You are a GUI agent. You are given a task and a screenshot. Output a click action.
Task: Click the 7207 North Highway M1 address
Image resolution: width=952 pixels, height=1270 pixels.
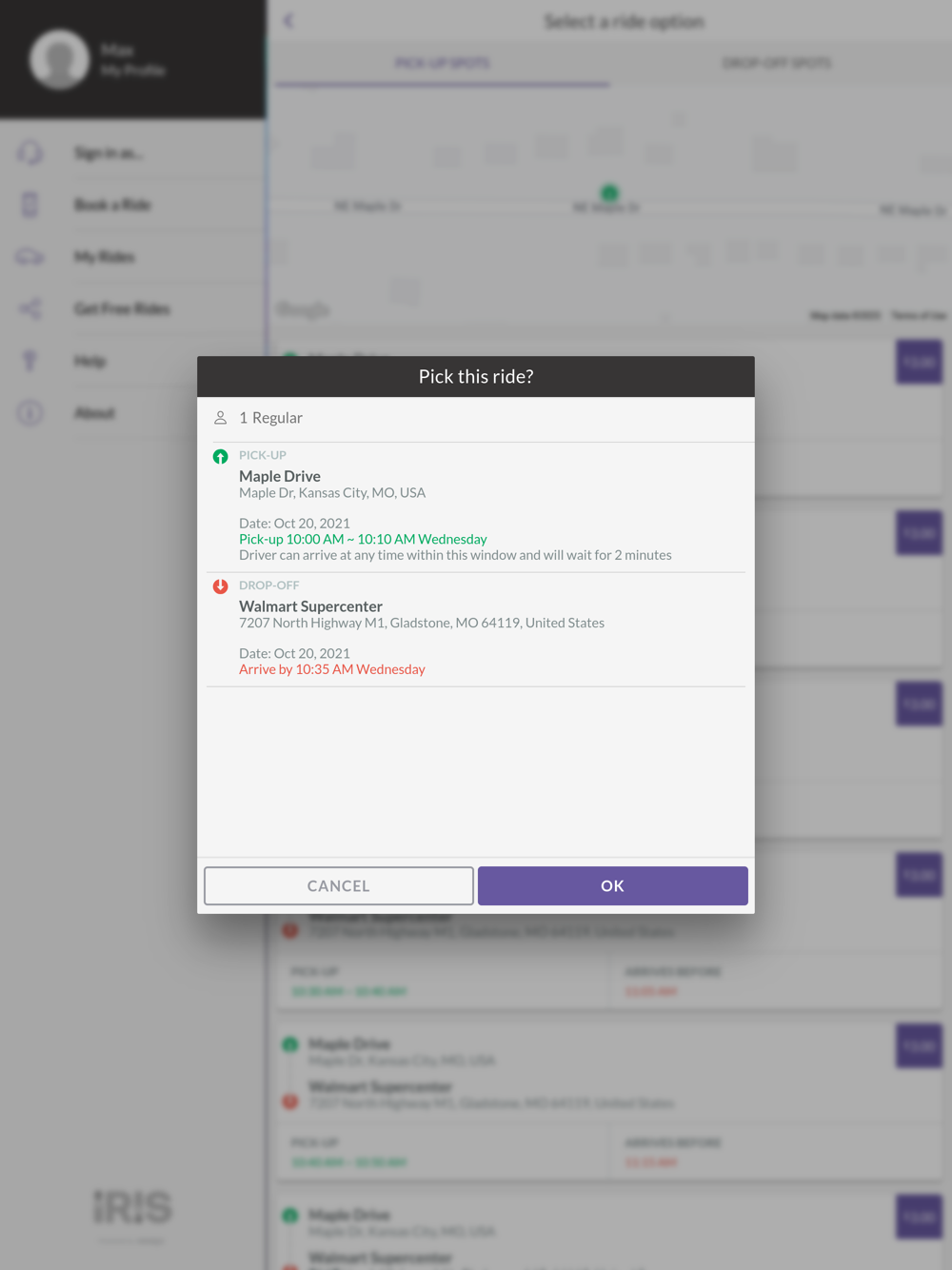[x=422, y=623]
